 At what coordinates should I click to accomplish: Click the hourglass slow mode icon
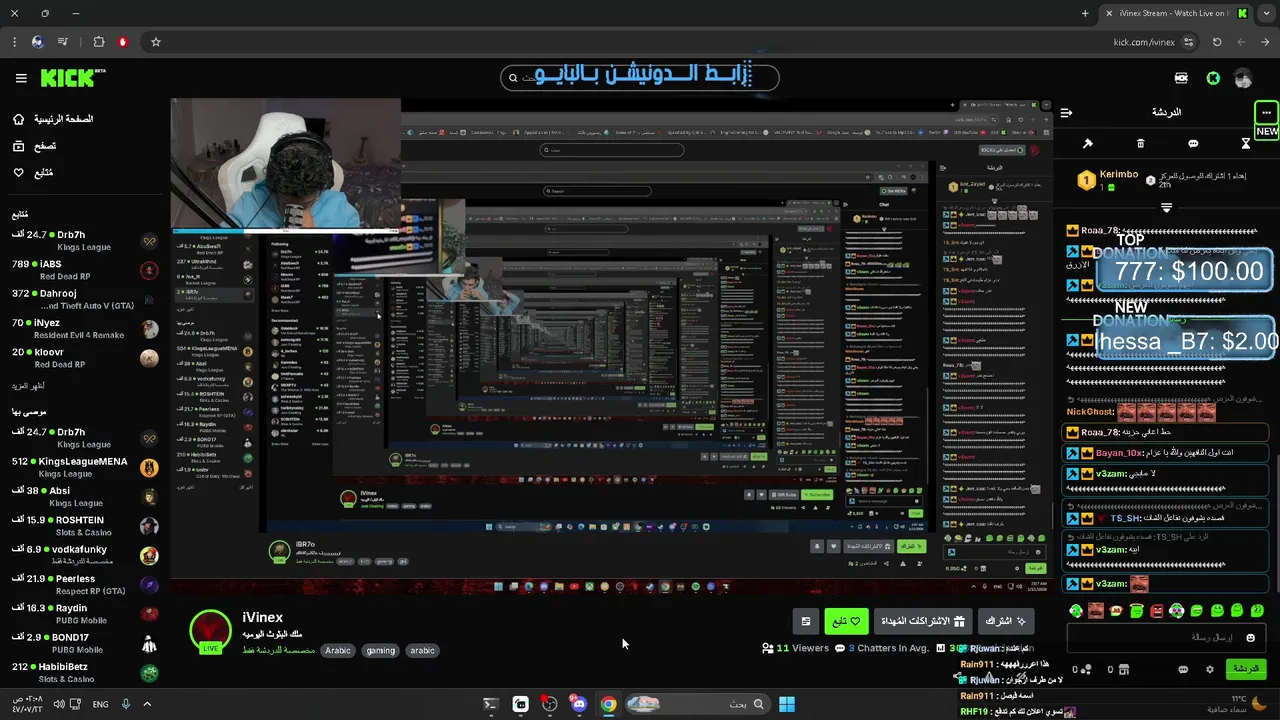click(1246, 144)
